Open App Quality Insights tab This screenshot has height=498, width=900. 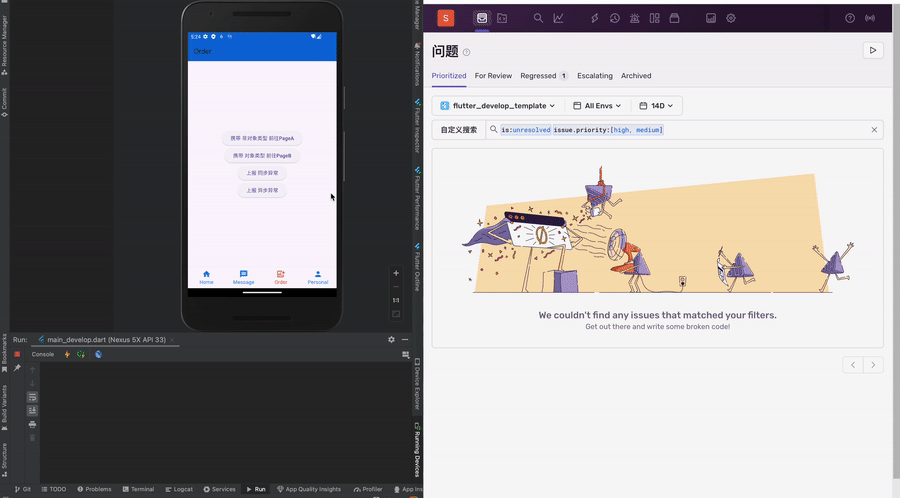click(309, 489)
